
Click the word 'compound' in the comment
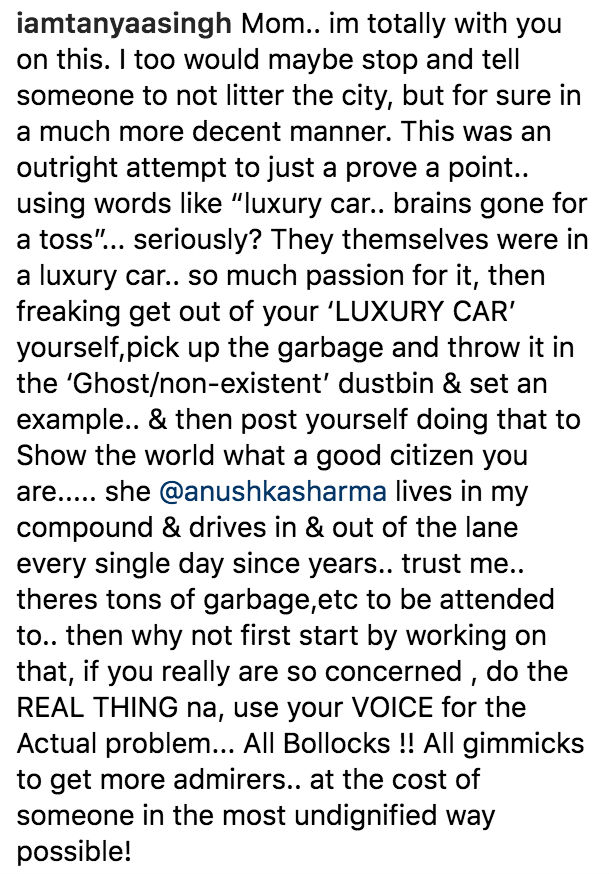pos(85,528)
